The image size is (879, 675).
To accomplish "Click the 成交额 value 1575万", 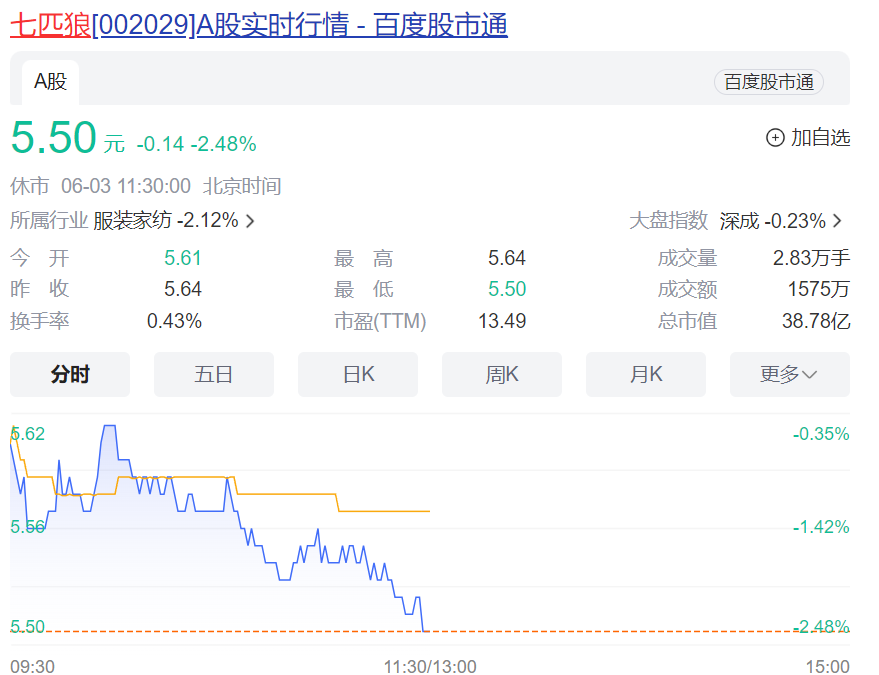I will pyautogui.click(x=819, y=289).
